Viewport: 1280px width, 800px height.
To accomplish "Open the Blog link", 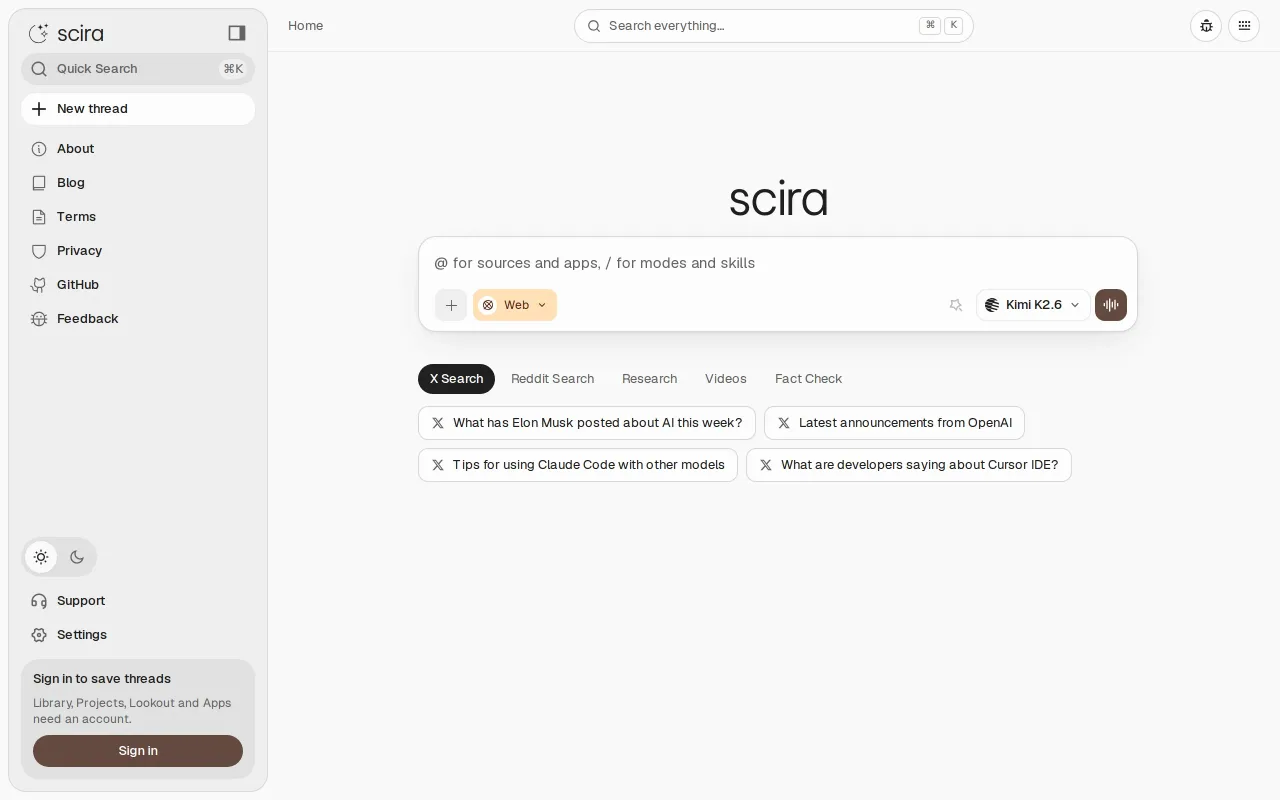I will coord(138,183).
